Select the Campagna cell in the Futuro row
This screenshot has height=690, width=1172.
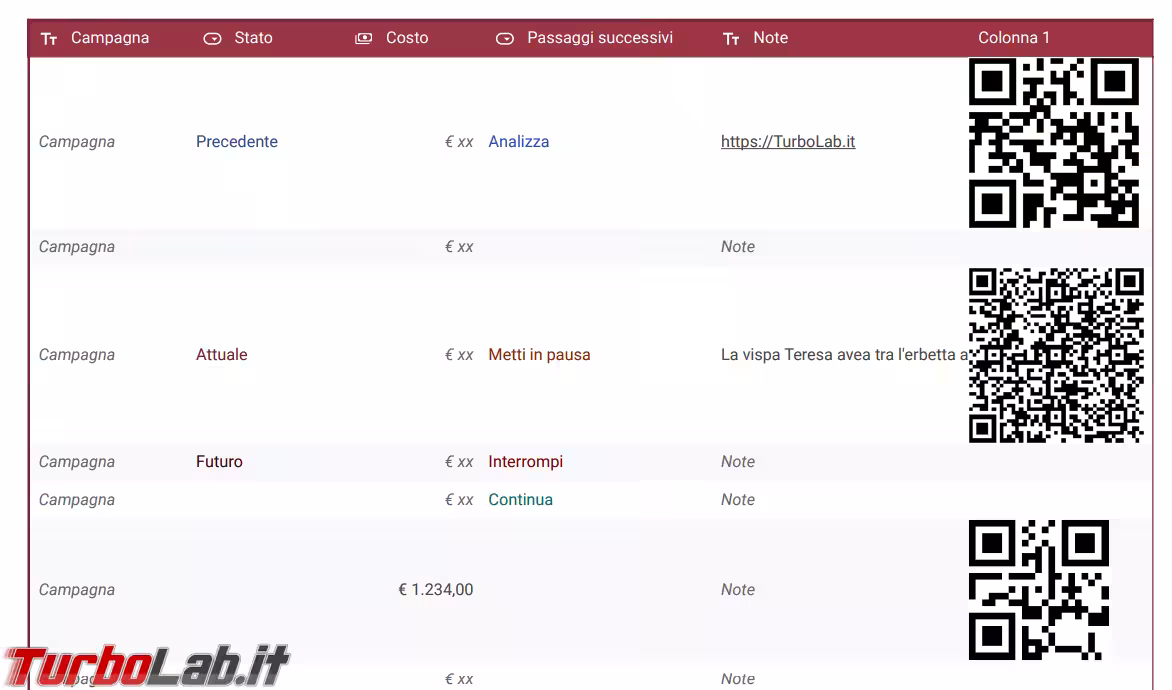click(77, 462)
